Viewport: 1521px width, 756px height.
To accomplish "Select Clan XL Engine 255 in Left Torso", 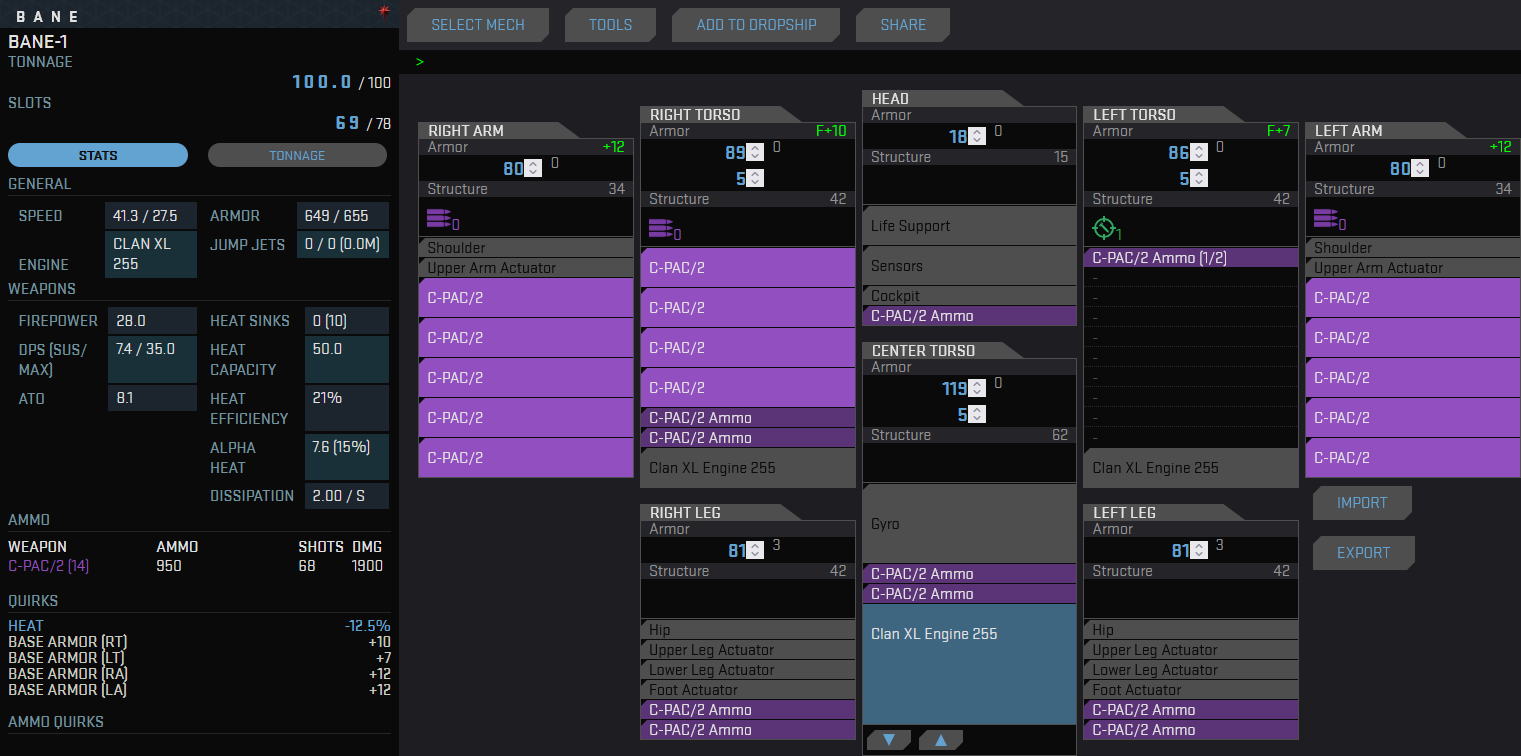I will (1191, 468).
